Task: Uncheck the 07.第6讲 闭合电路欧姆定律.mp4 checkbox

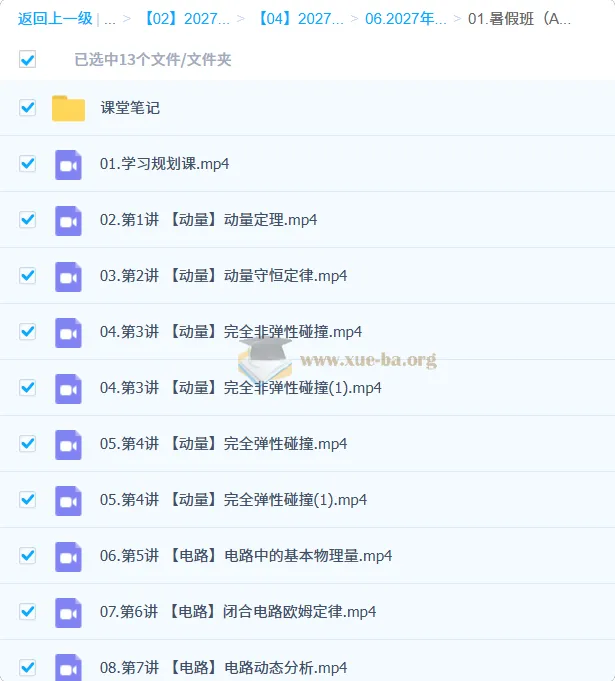Action: click(x=27, y=612)
